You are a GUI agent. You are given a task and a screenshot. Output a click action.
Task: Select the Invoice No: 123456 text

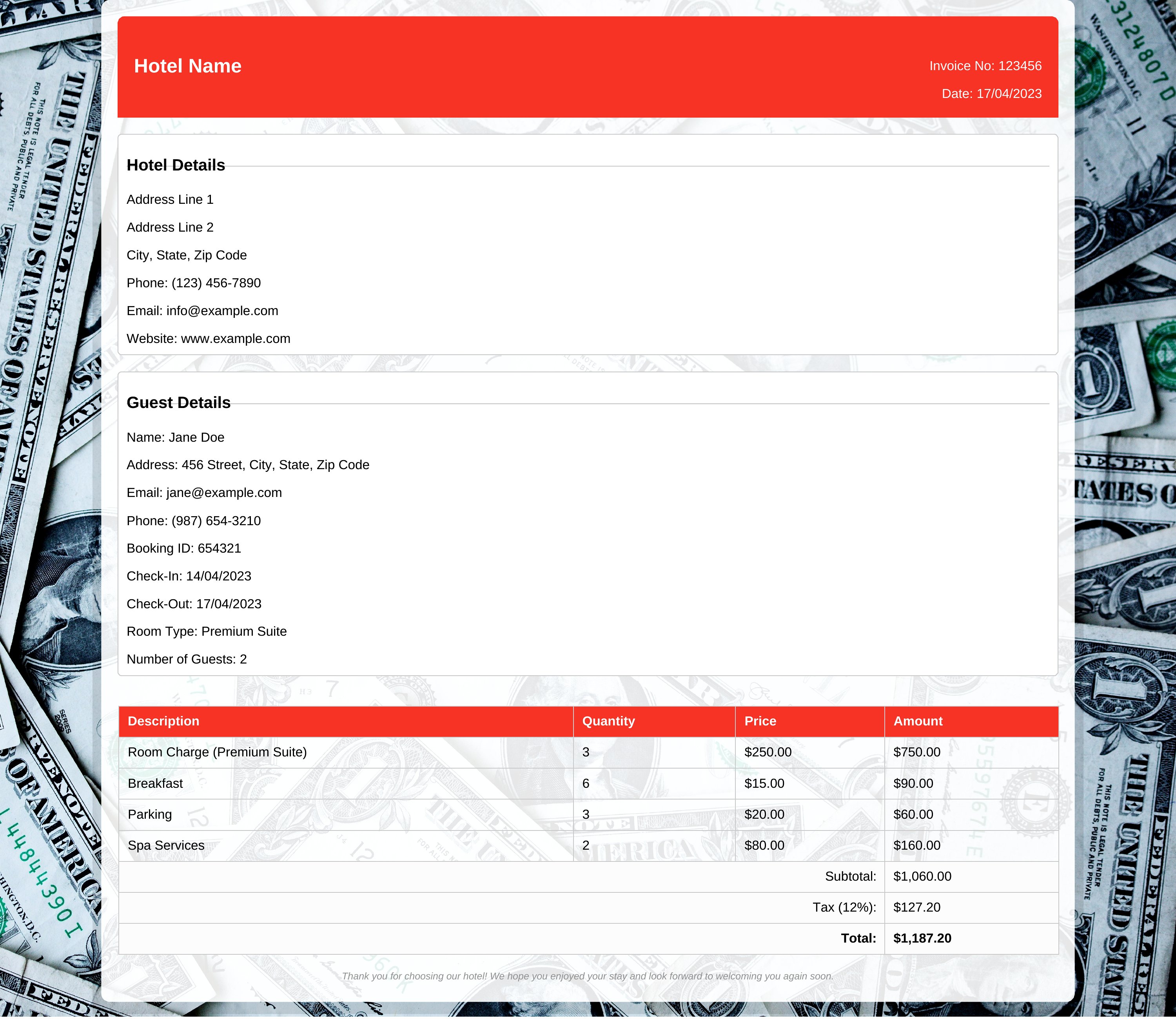985,66
